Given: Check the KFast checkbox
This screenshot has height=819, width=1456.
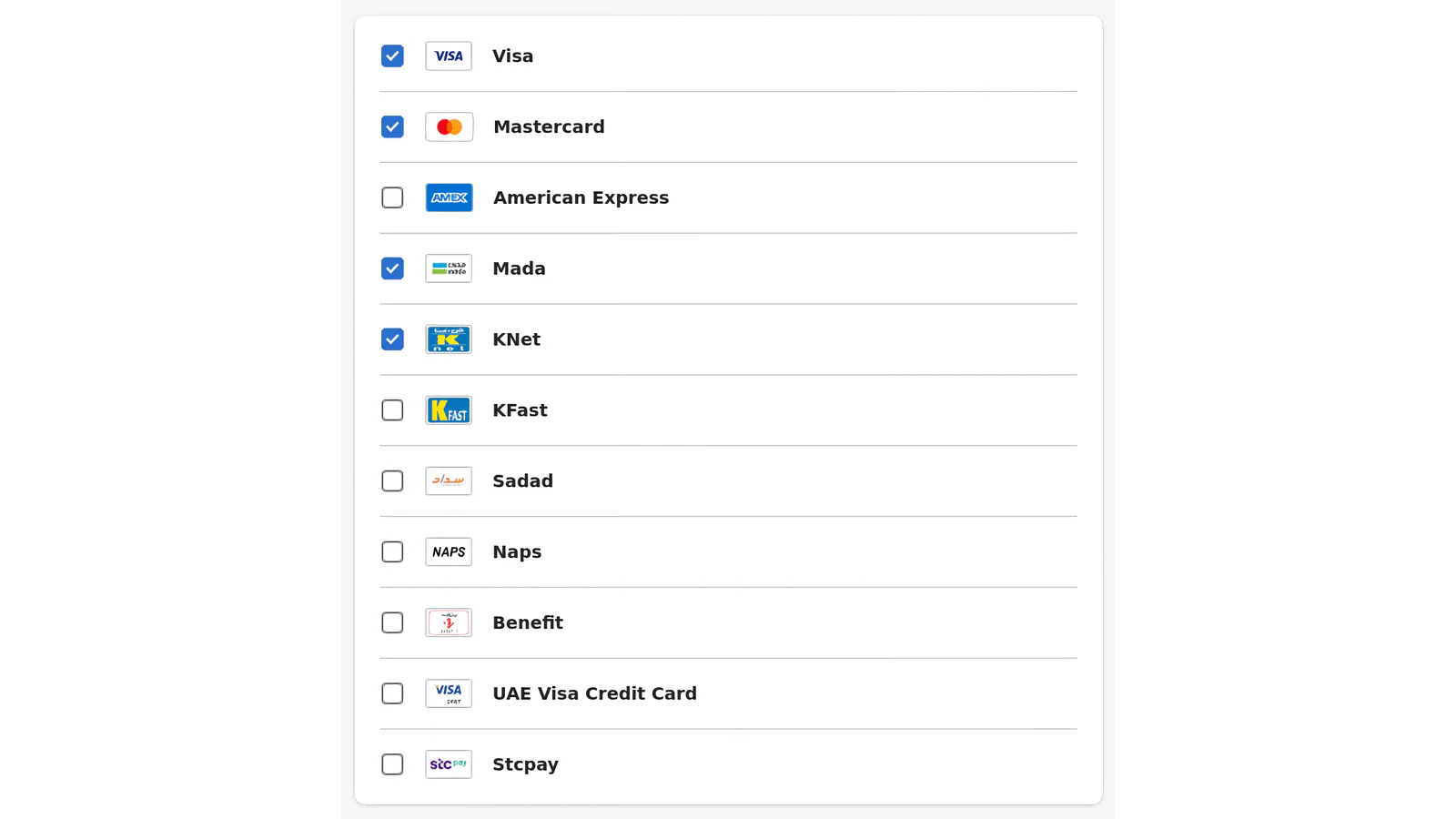Looking at the screenshot, I should pos(392,410).
